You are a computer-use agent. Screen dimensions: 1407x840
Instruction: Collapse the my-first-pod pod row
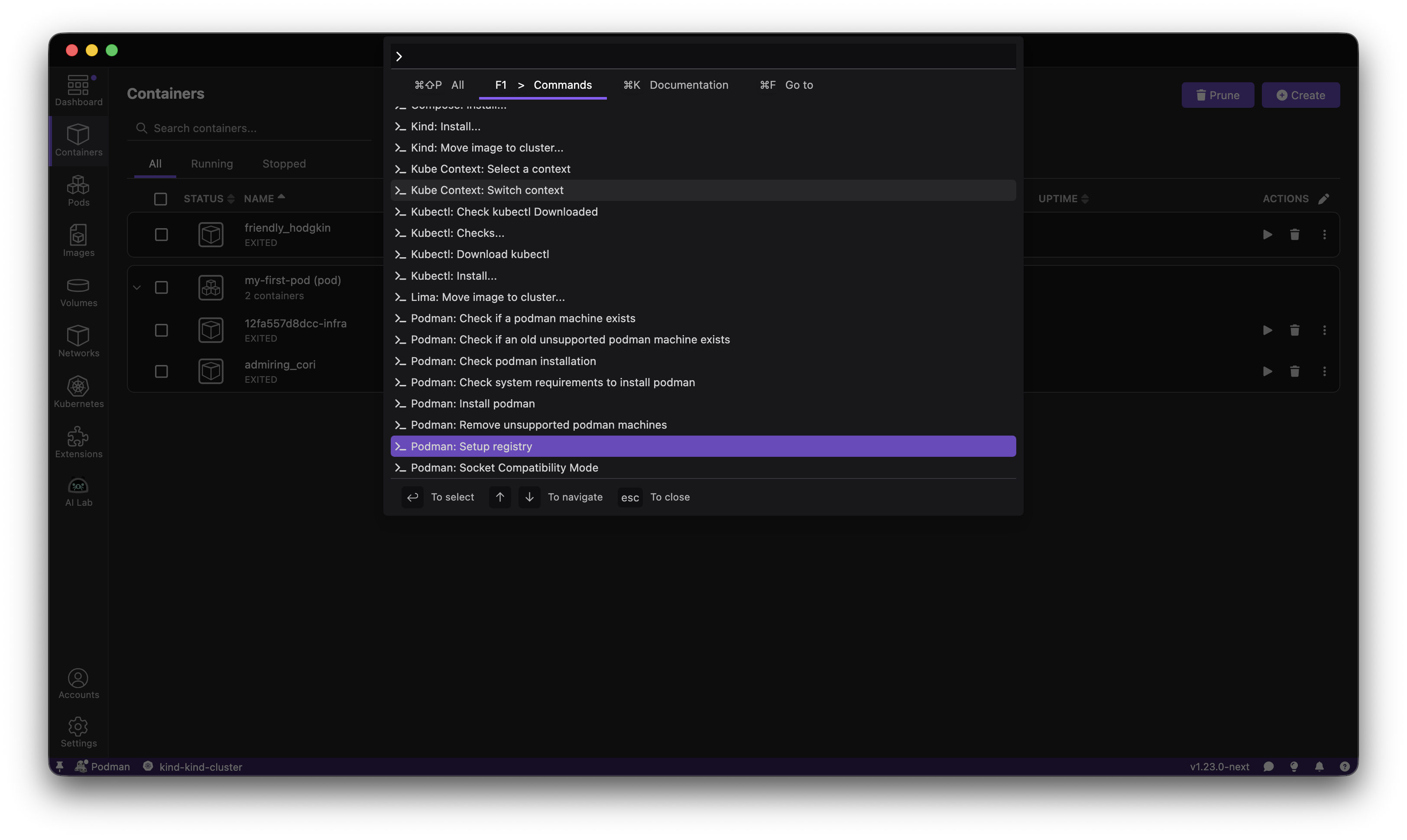[136, 287]
